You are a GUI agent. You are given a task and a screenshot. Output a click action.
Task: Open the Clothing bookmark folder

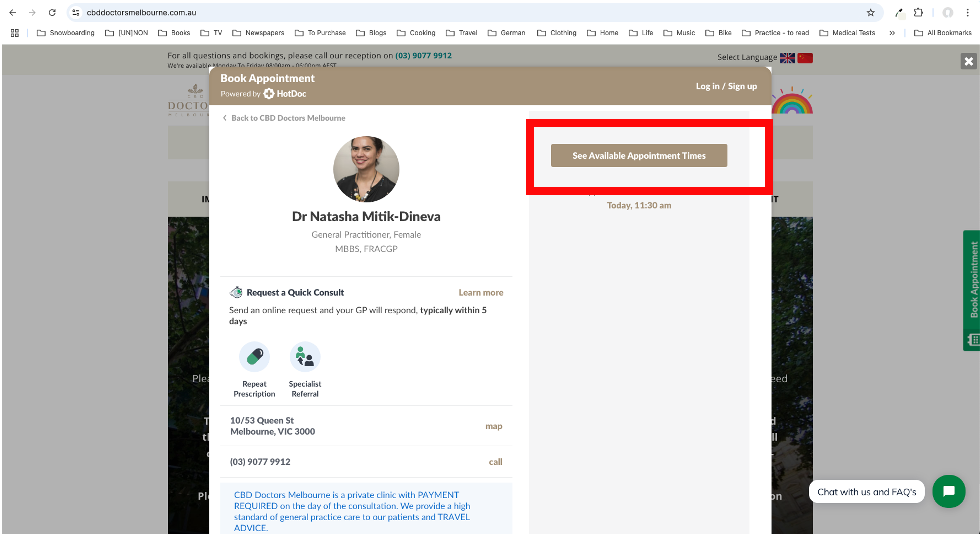(557, 33)
